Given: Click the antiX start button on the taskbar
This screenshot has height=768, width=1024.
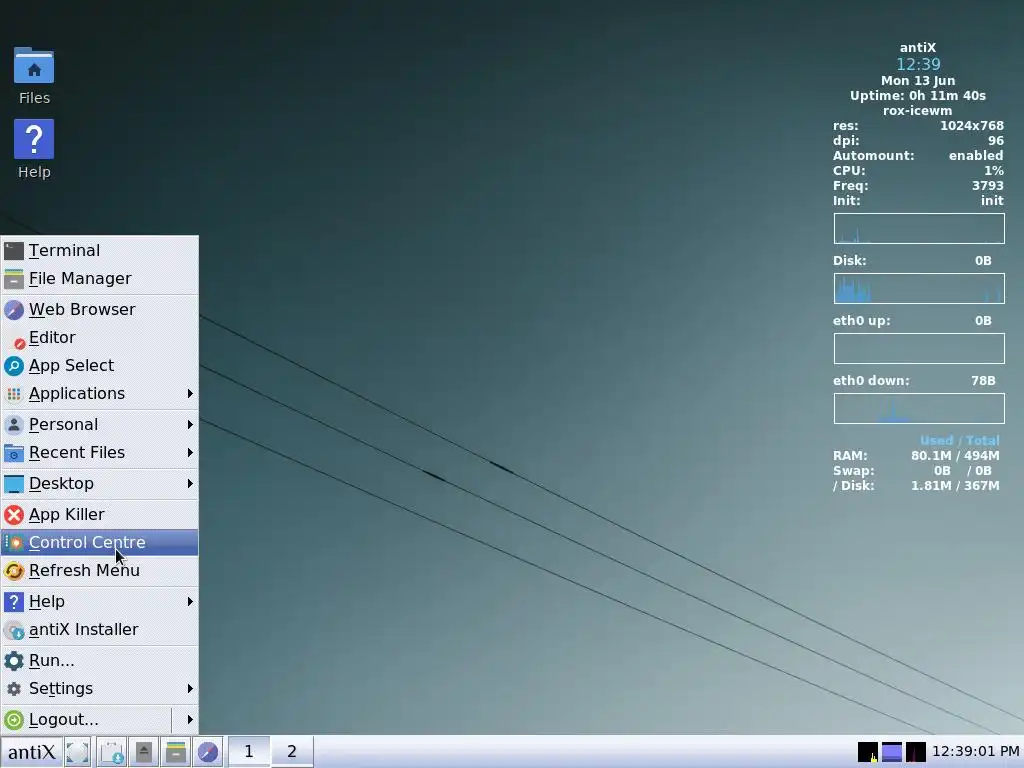Looking at the screenshot, I should pos(31,752).
